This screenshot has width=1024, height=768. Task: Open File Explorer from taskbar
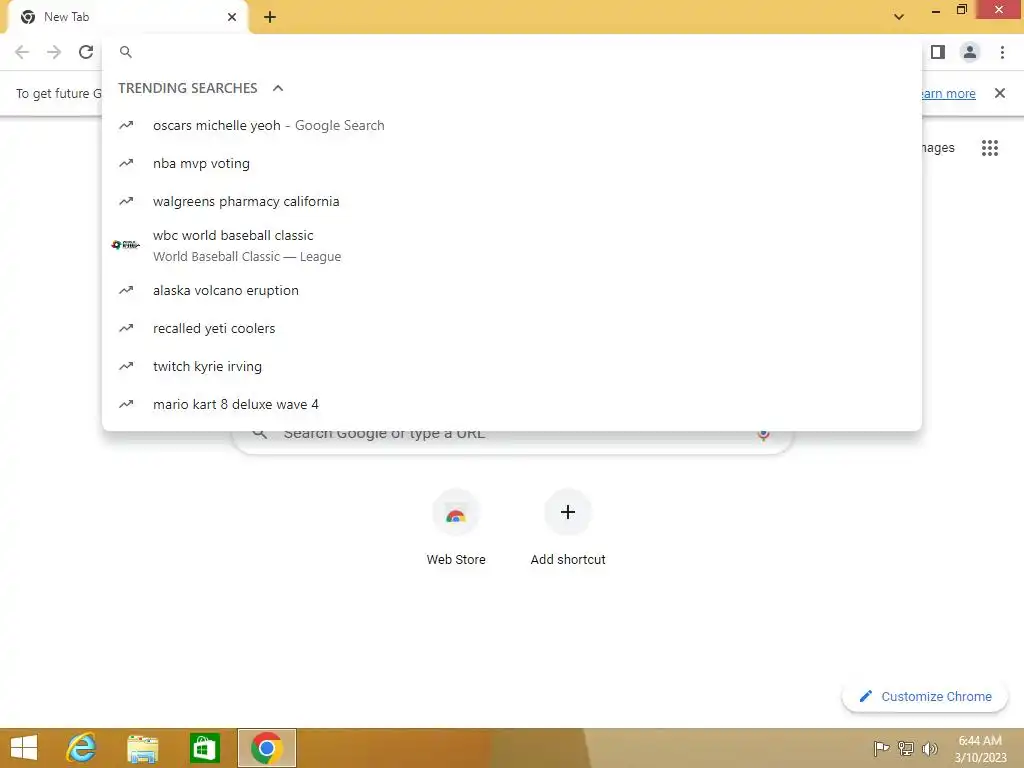142,748
